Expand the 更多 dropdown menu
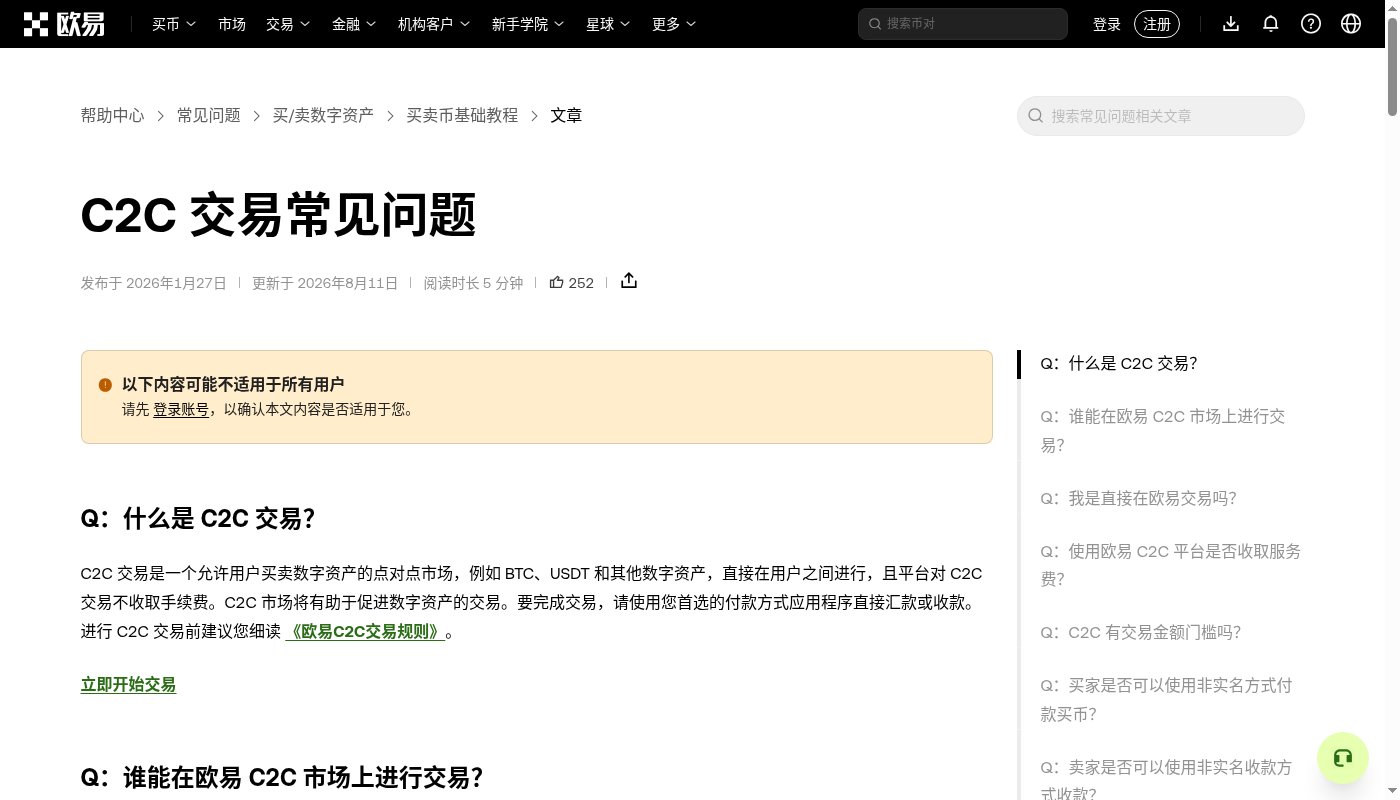This screenshot has width=1400, height=800. (674, 24)
